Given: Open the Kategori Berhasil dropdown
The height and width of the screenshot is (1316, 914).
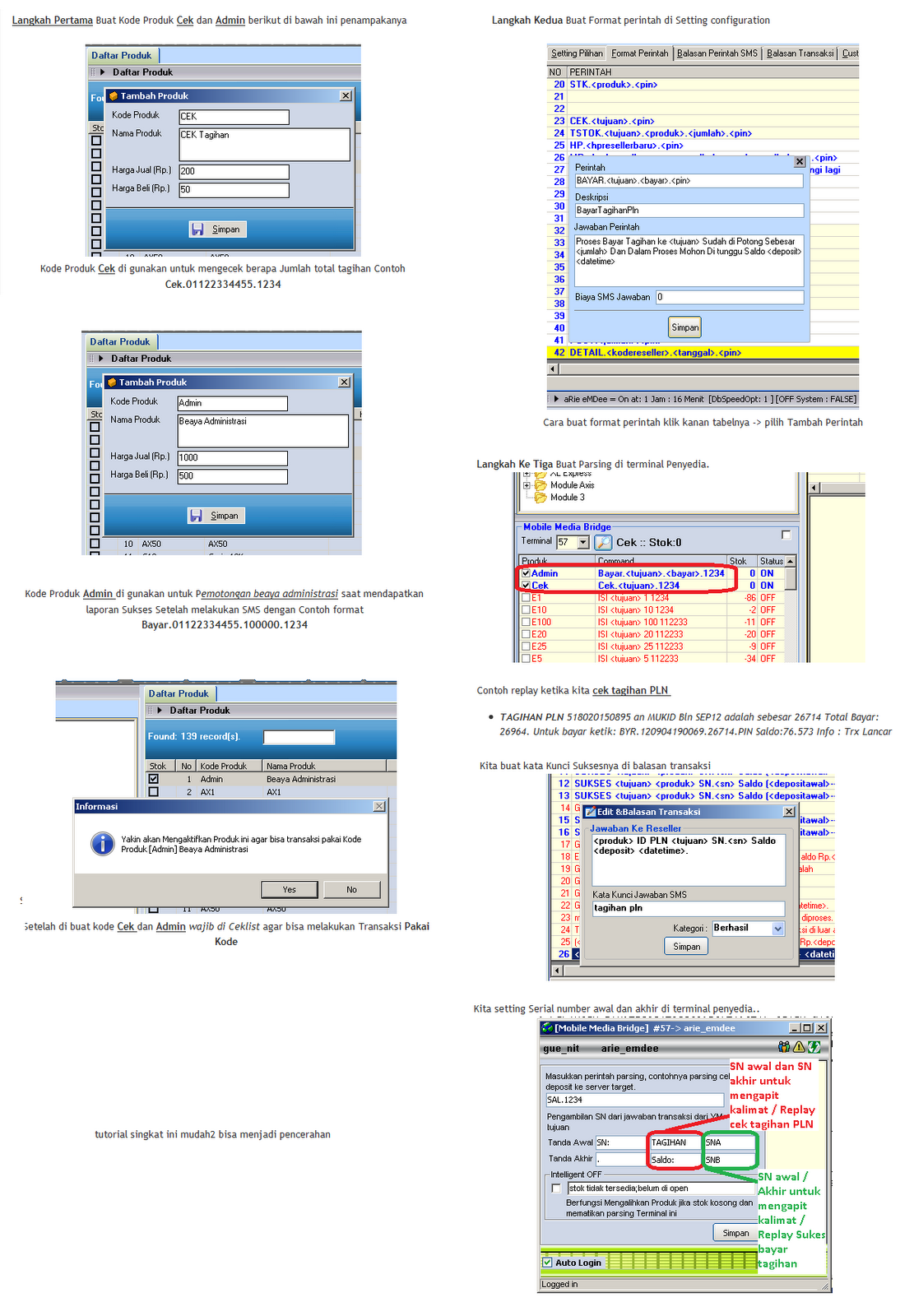Looking at the screenshot, I should coord(778,929).
